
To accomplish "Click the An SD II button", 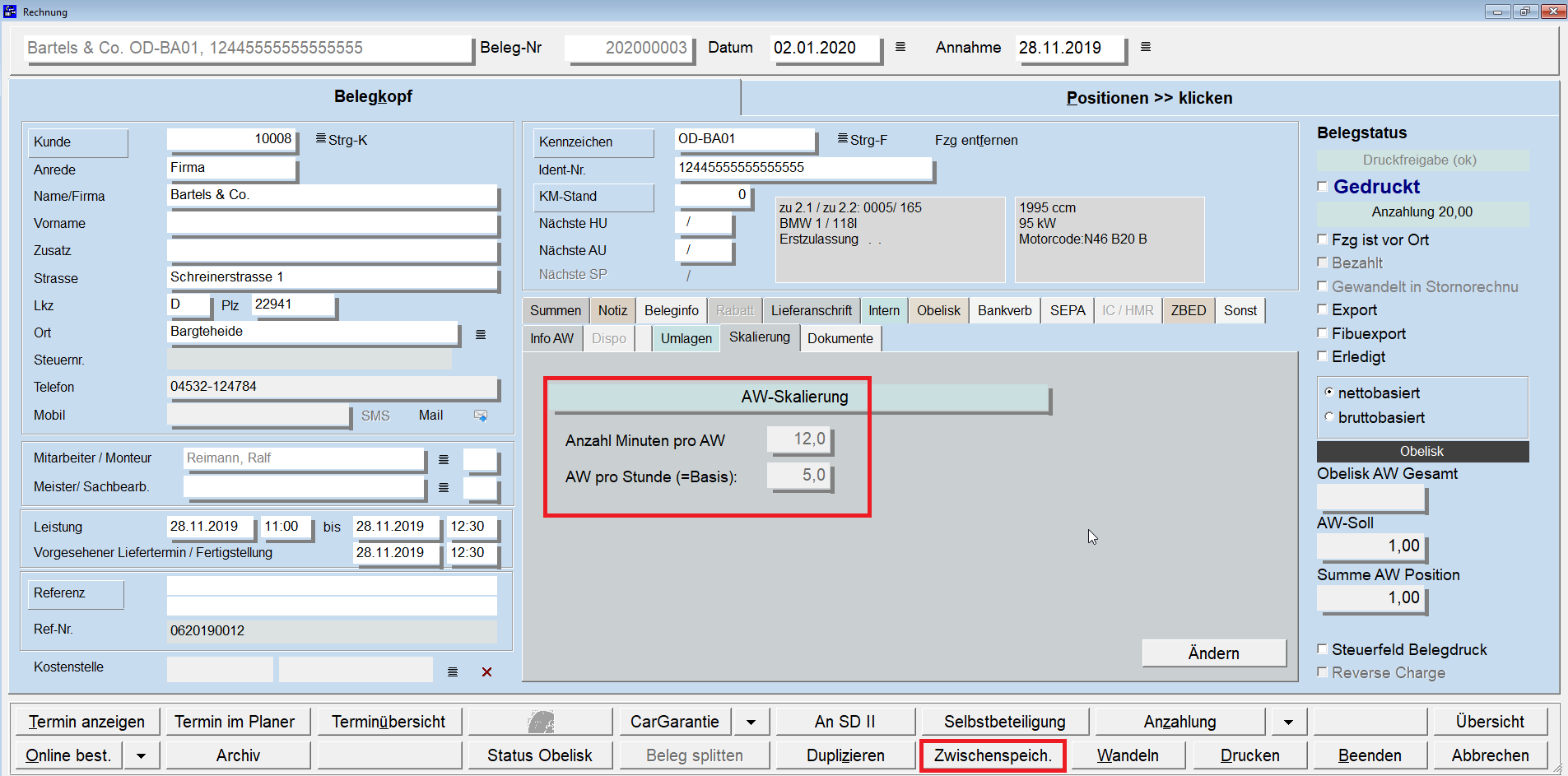I will point(845,722).
